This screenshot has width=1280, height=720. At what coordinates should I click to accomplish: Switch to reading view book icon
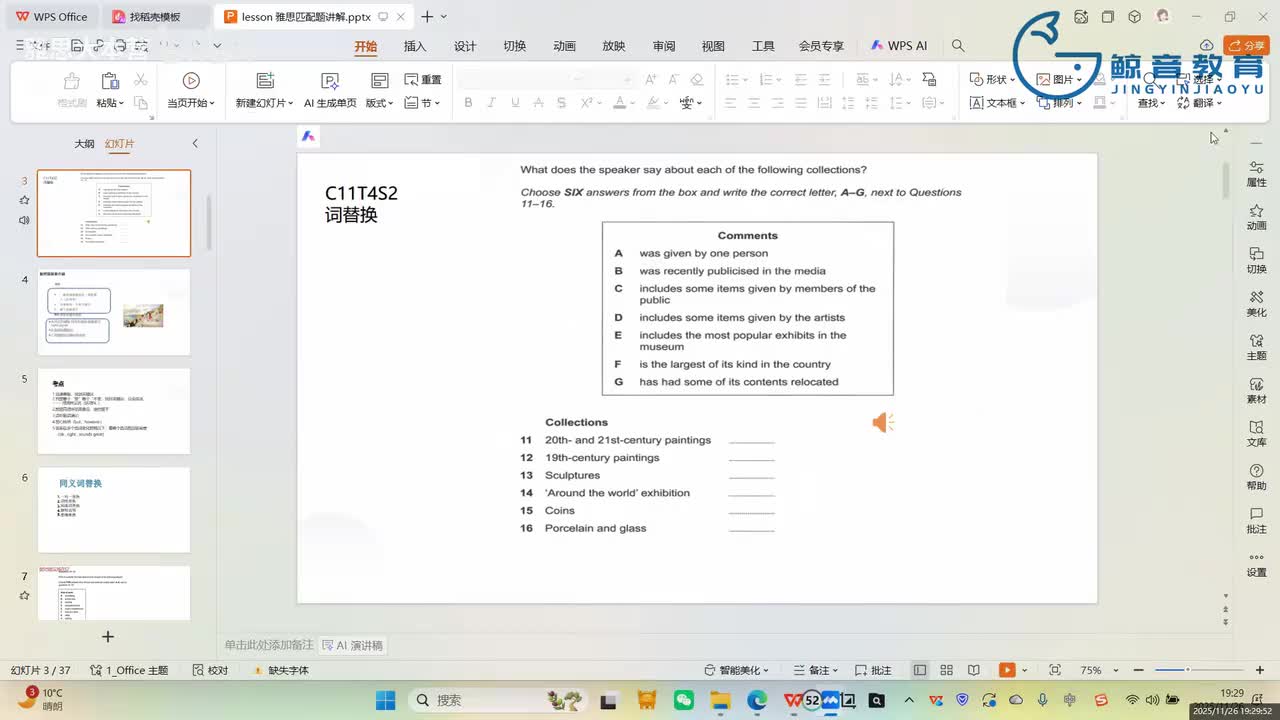click(973, 670)
